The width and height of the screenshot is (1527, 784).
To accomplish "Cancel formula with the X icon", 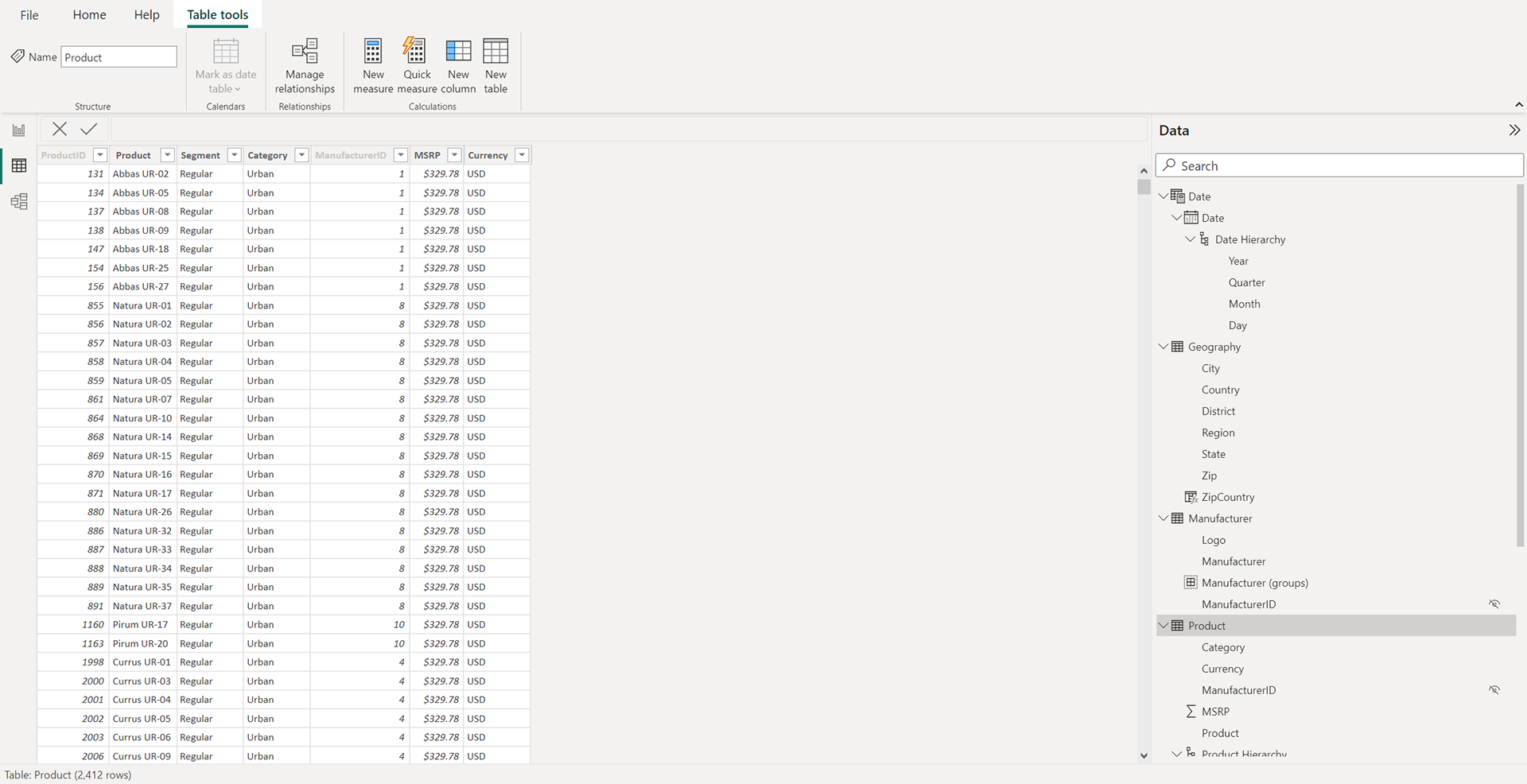I will point(60,129).
